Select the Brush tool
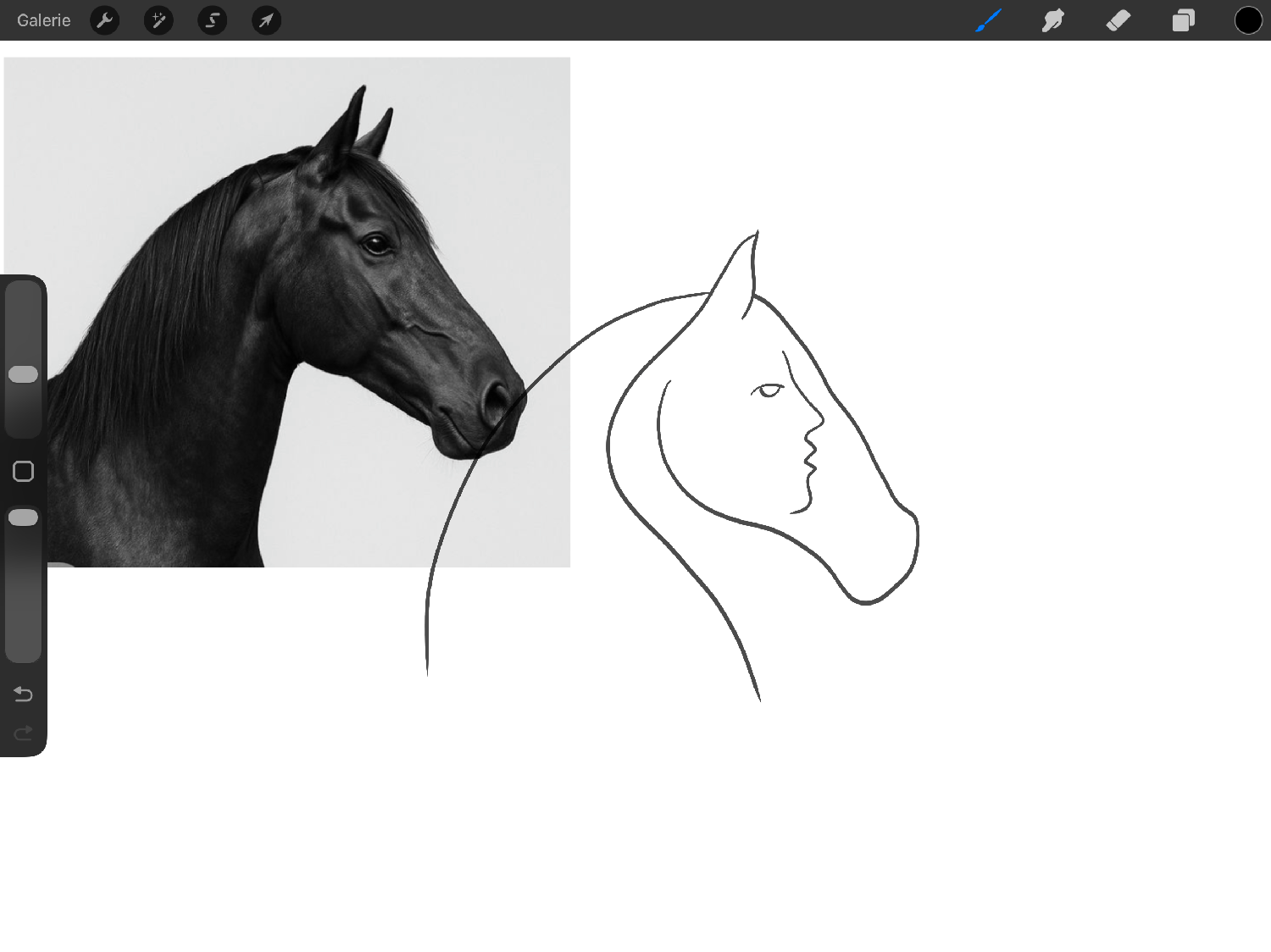The height and width of the screenshot is (952, 1271). (988, 20)
